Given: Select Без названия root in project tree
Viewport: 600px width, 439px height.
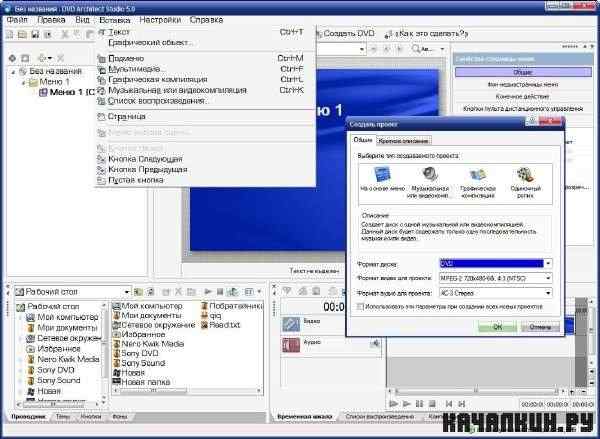Looking at the screenshot, I should coord(55,71).
